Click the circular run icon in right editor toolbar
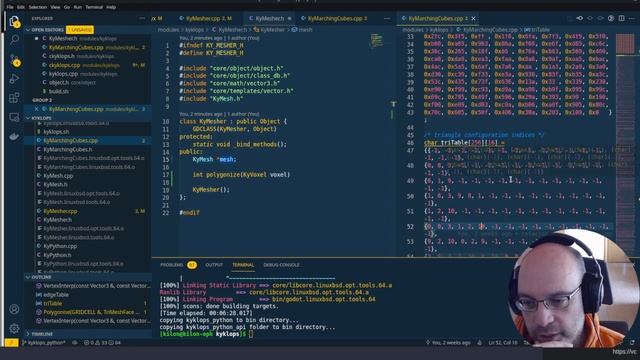 [x=611, y=18]
